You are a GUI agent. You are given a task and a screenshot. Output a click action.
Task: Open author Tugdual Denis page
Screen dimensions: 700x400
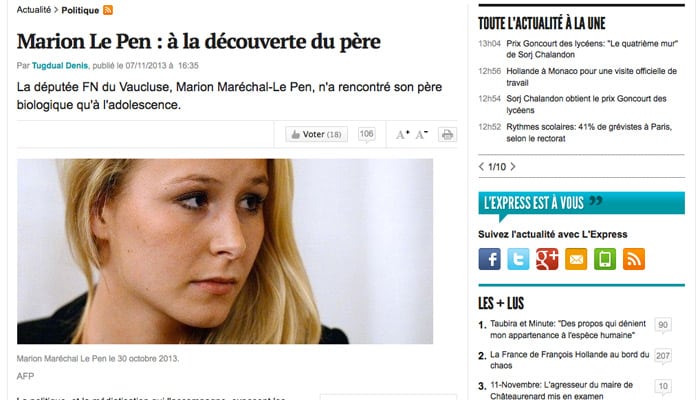(x=60, y=66)
